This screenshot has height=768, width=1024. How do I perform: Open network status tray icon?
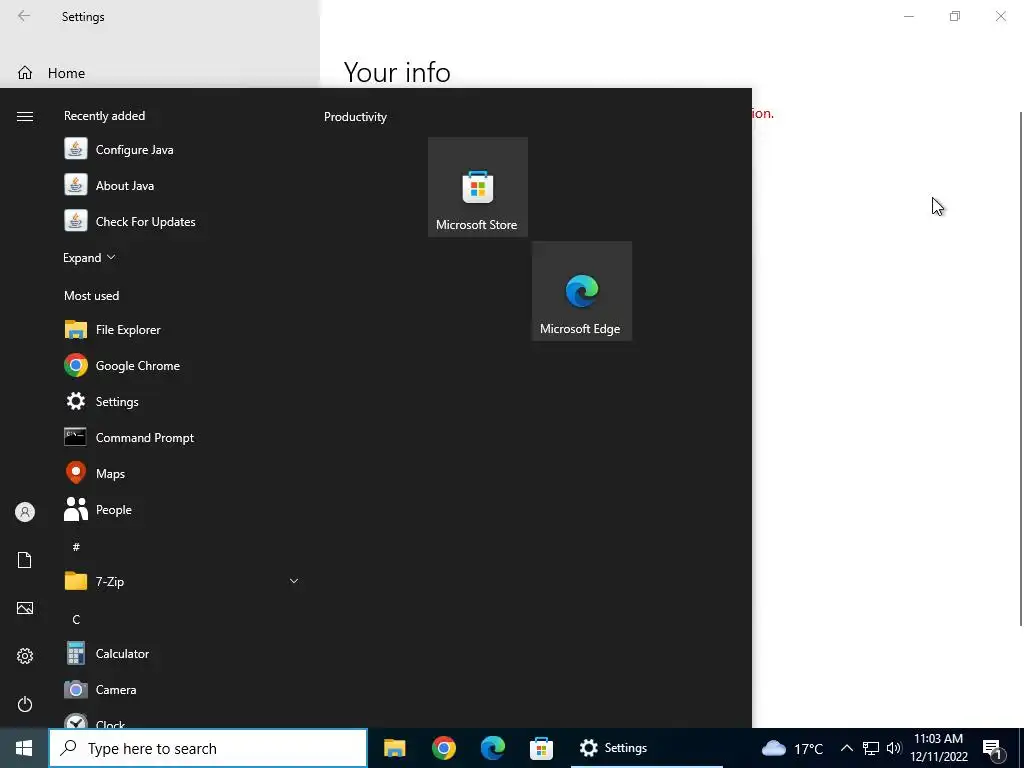pyautogui.click(x=871, y=748)
